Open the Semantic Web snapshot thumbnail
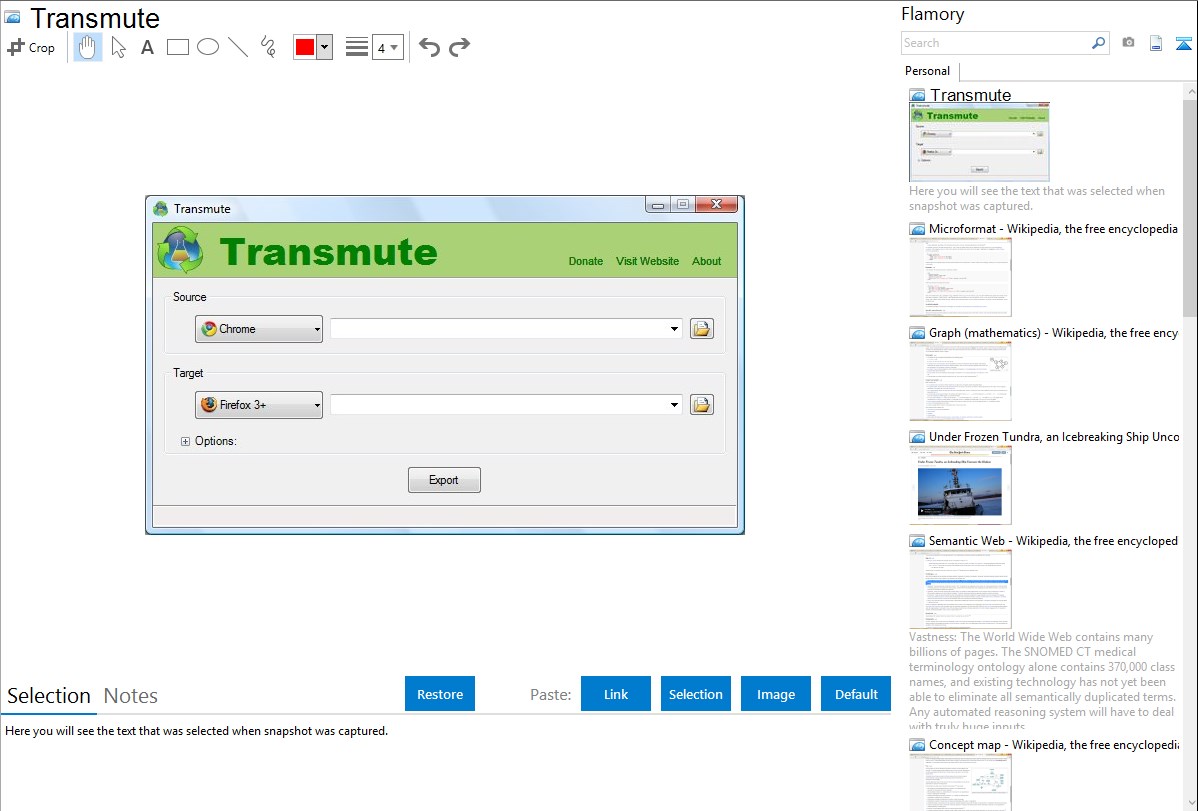 (x=960, y=589)
